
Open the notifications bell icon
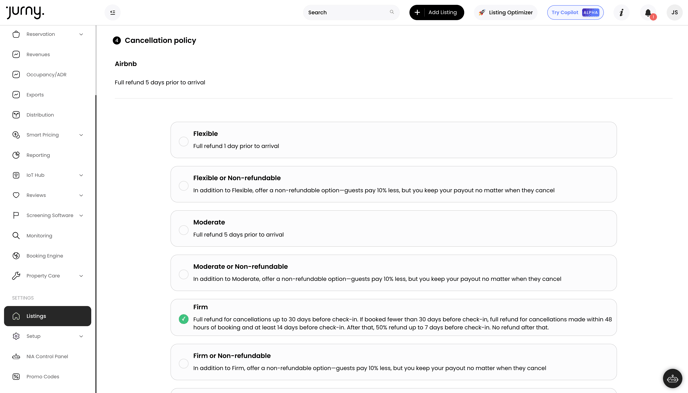pos(648,13)
